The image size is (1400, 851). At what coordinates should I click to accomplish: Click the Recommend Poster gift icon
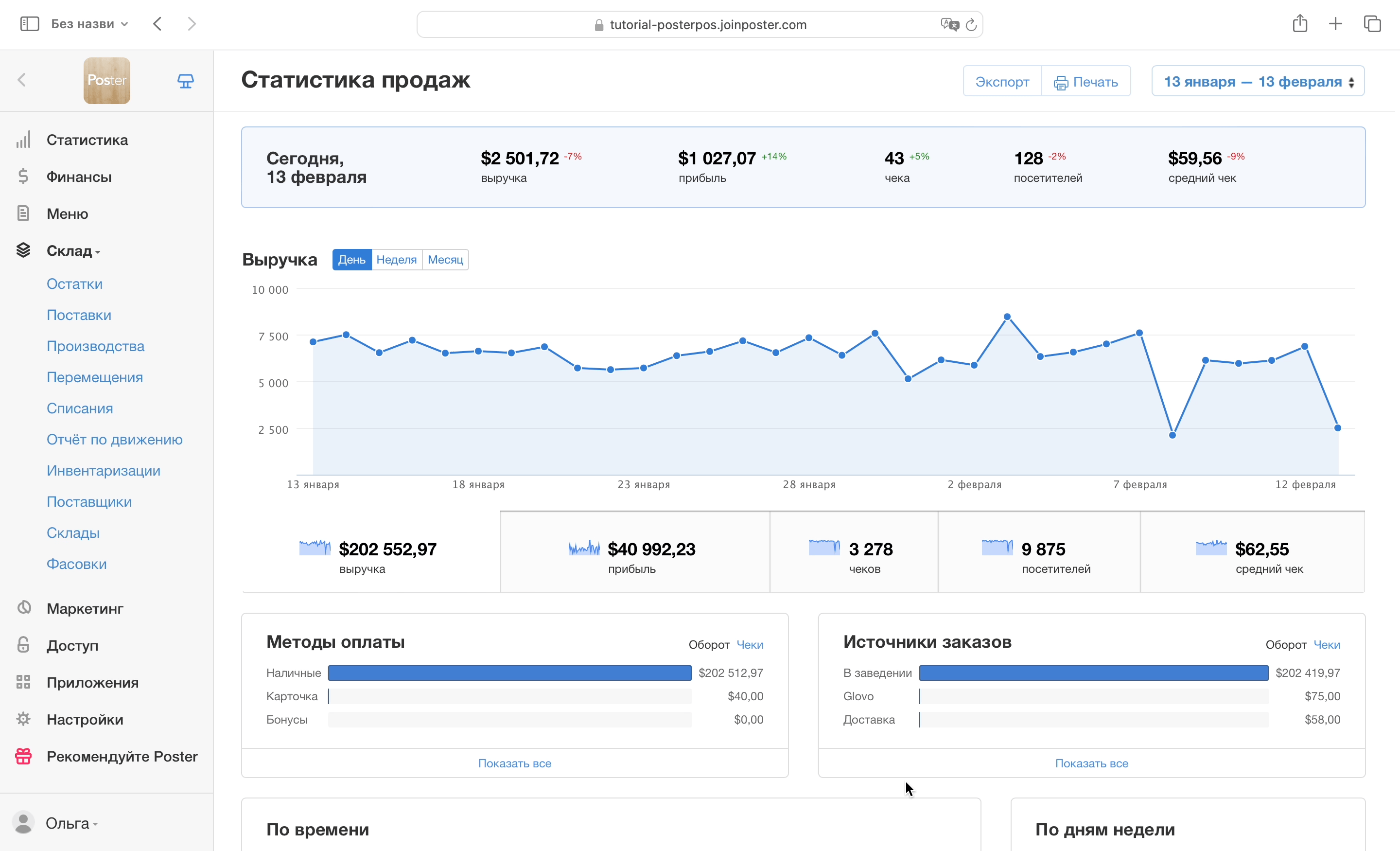pyautogui.click(x=23, y=756)
